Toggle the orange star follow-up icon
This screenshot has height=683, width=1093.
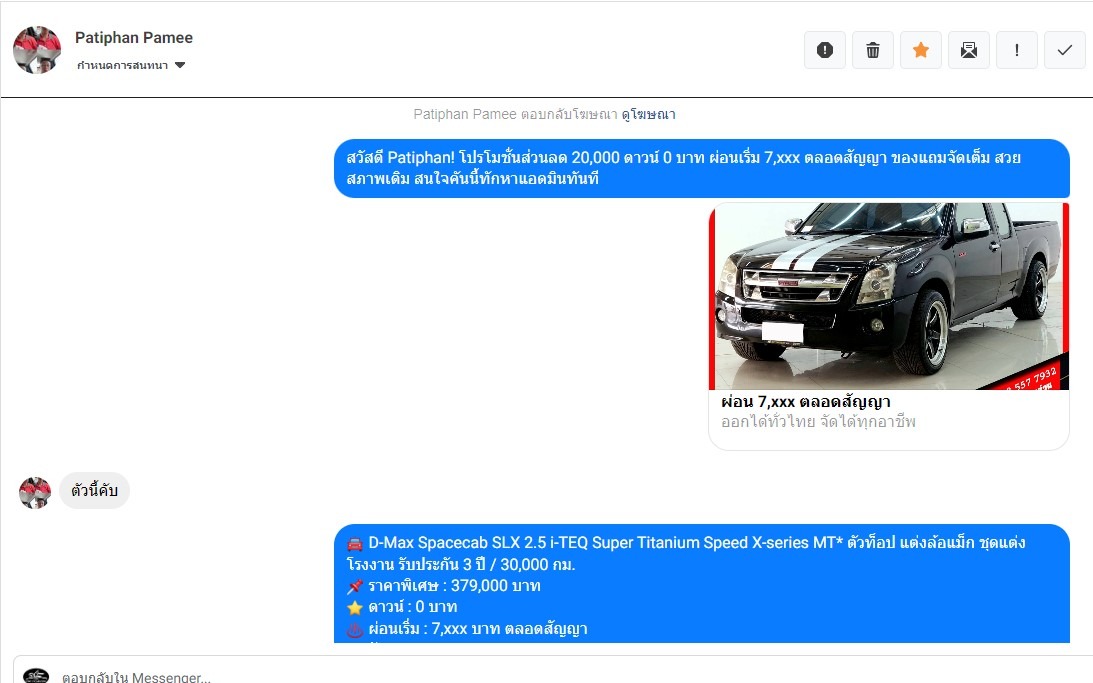(x=921, y=50)
